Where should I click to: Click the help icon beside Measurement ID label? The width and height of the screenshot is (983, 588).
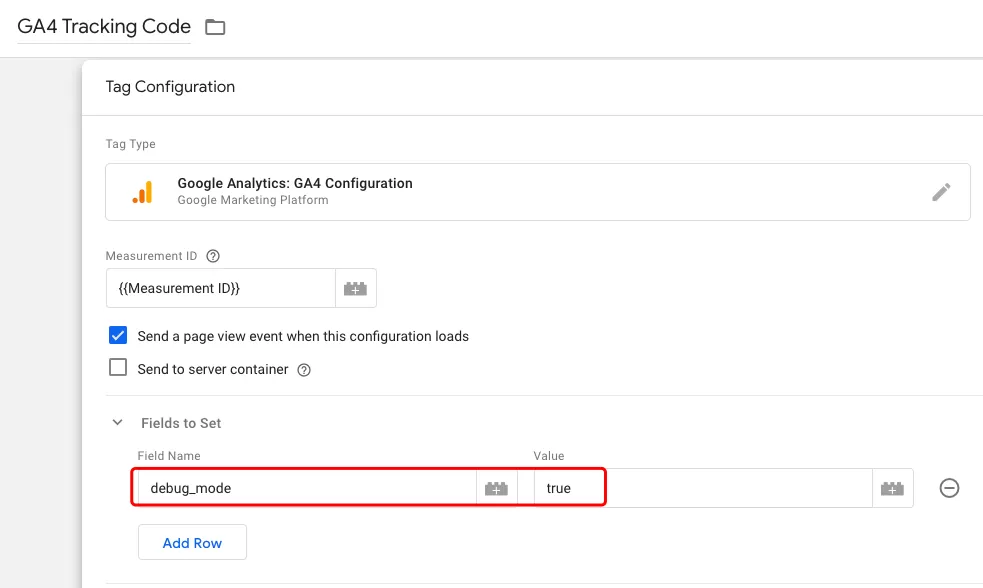point(213,256)
